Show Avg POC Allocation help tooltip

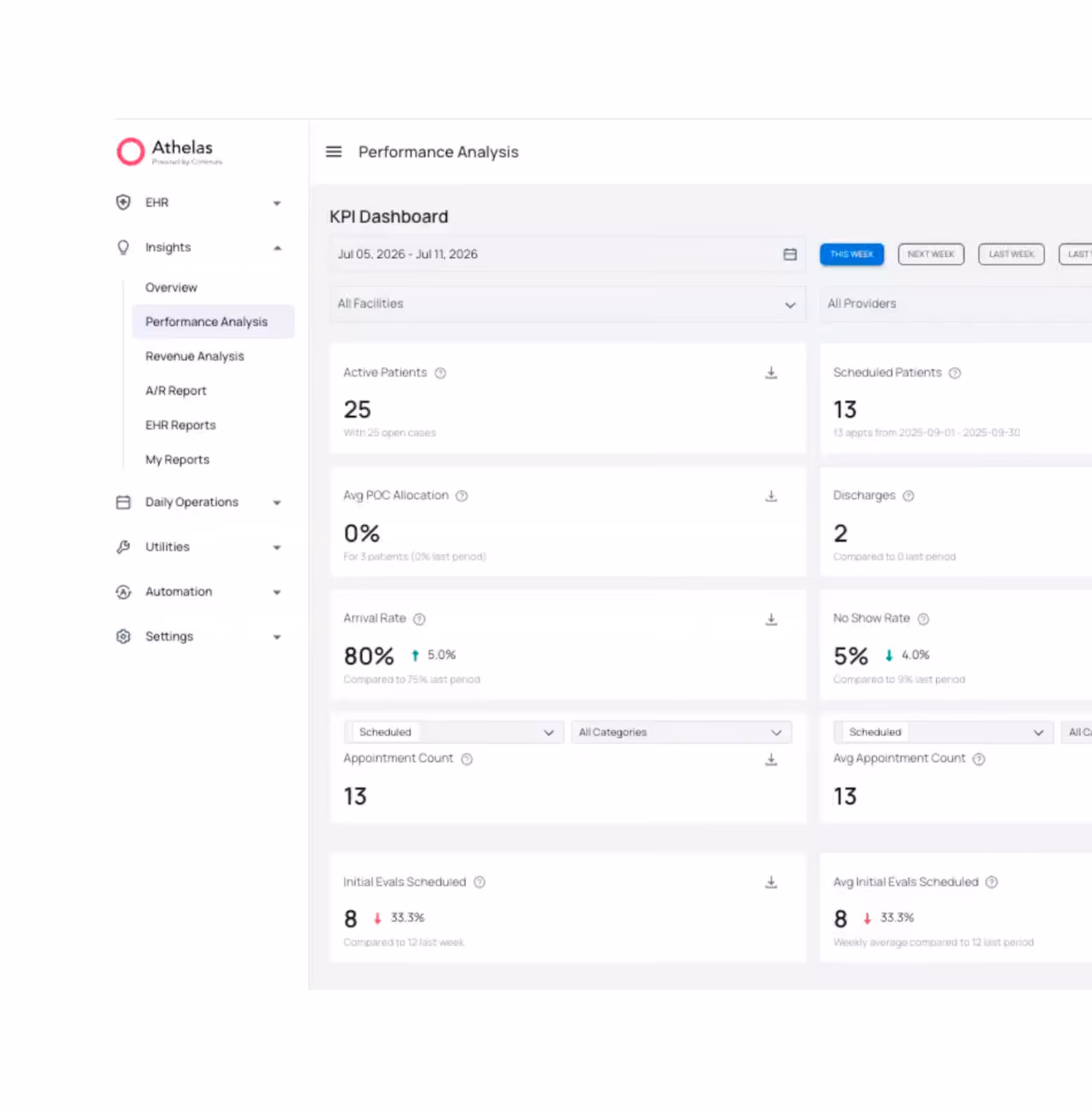point(462,496)
